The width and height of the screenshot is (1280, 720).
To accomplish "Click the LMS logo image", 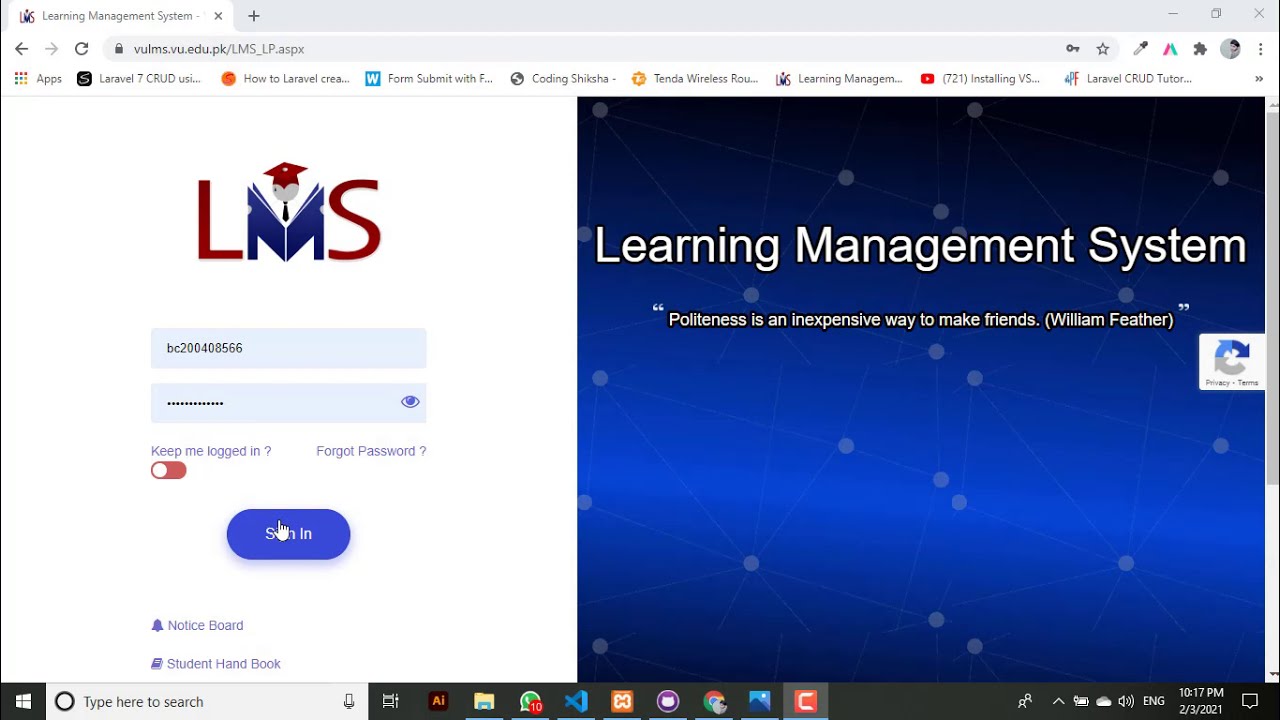I will [288, 212].
